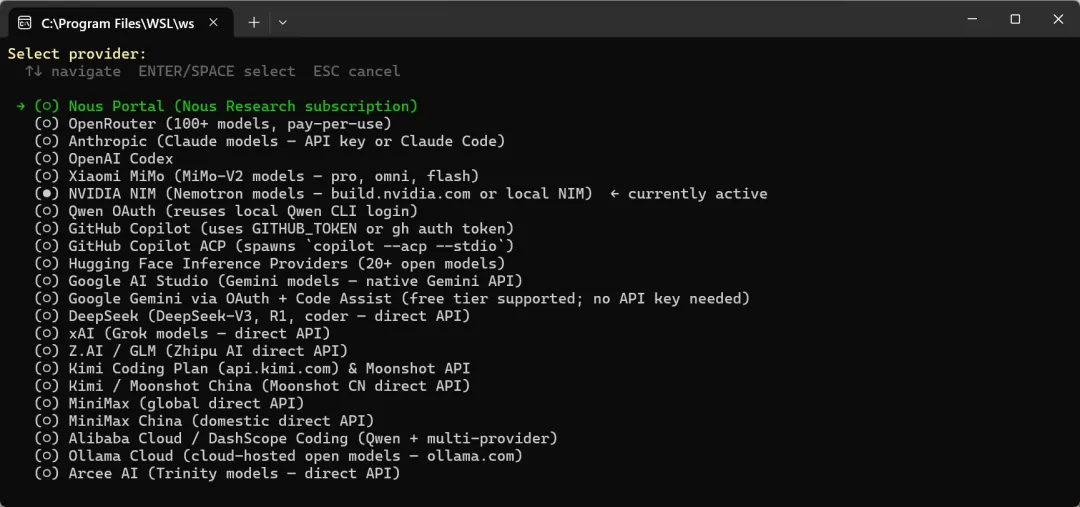Select the Nous Portal radio option
Viewport: 1080px width, 507px height.
click(47, 106)
